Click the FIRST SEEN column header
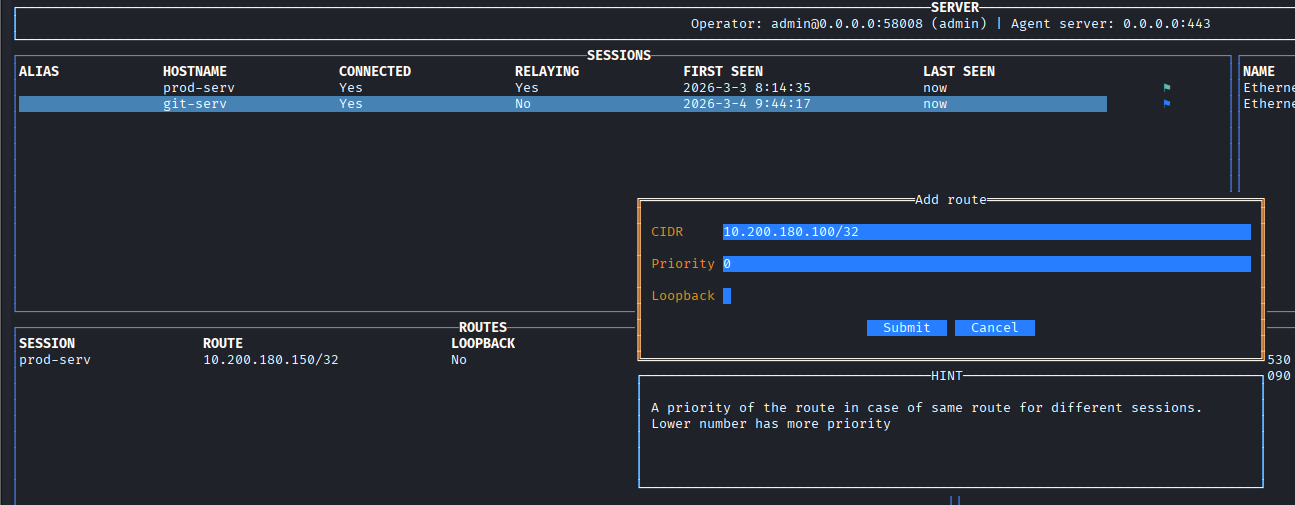The height and width of the screenshot is (505, 1295). click(722, 72)
